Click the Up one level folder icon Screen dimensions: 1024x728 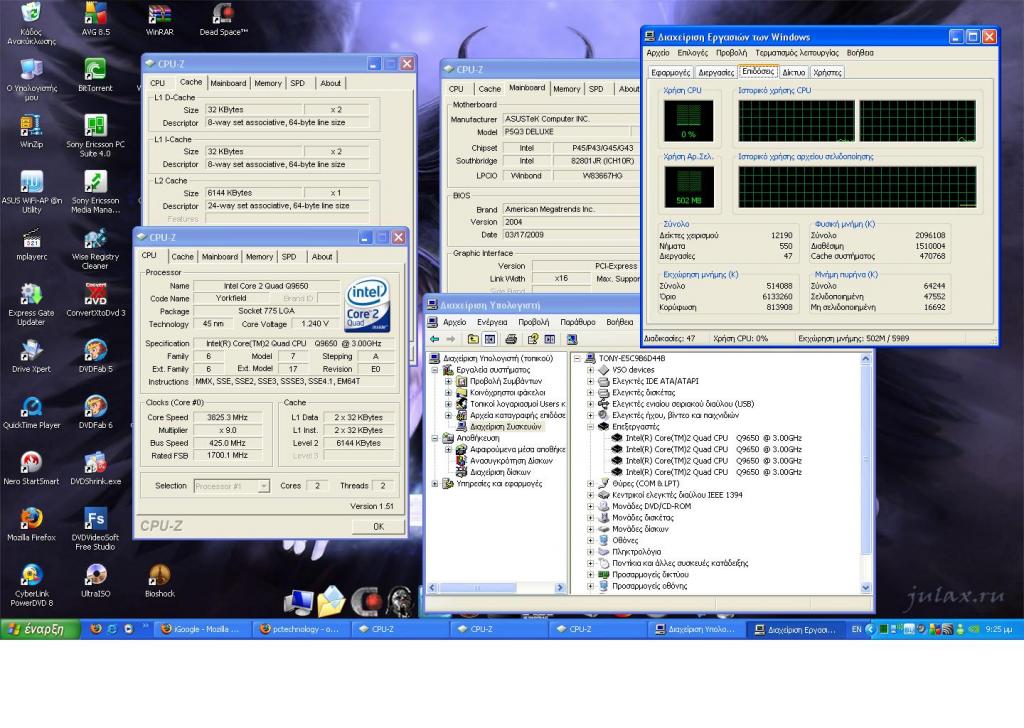pos(473,339)
